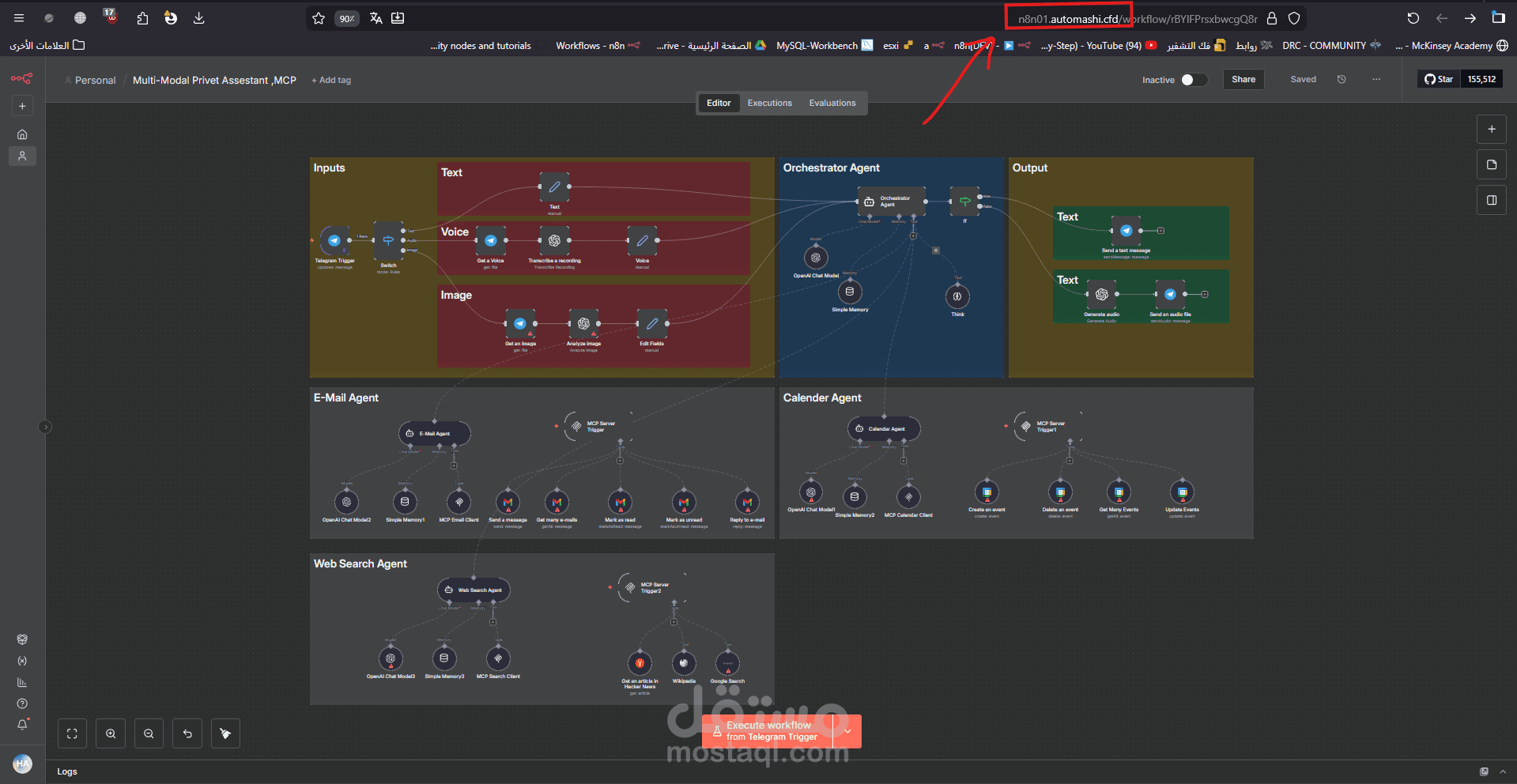Add a node with the canvas plus button

pos(1492,129)
